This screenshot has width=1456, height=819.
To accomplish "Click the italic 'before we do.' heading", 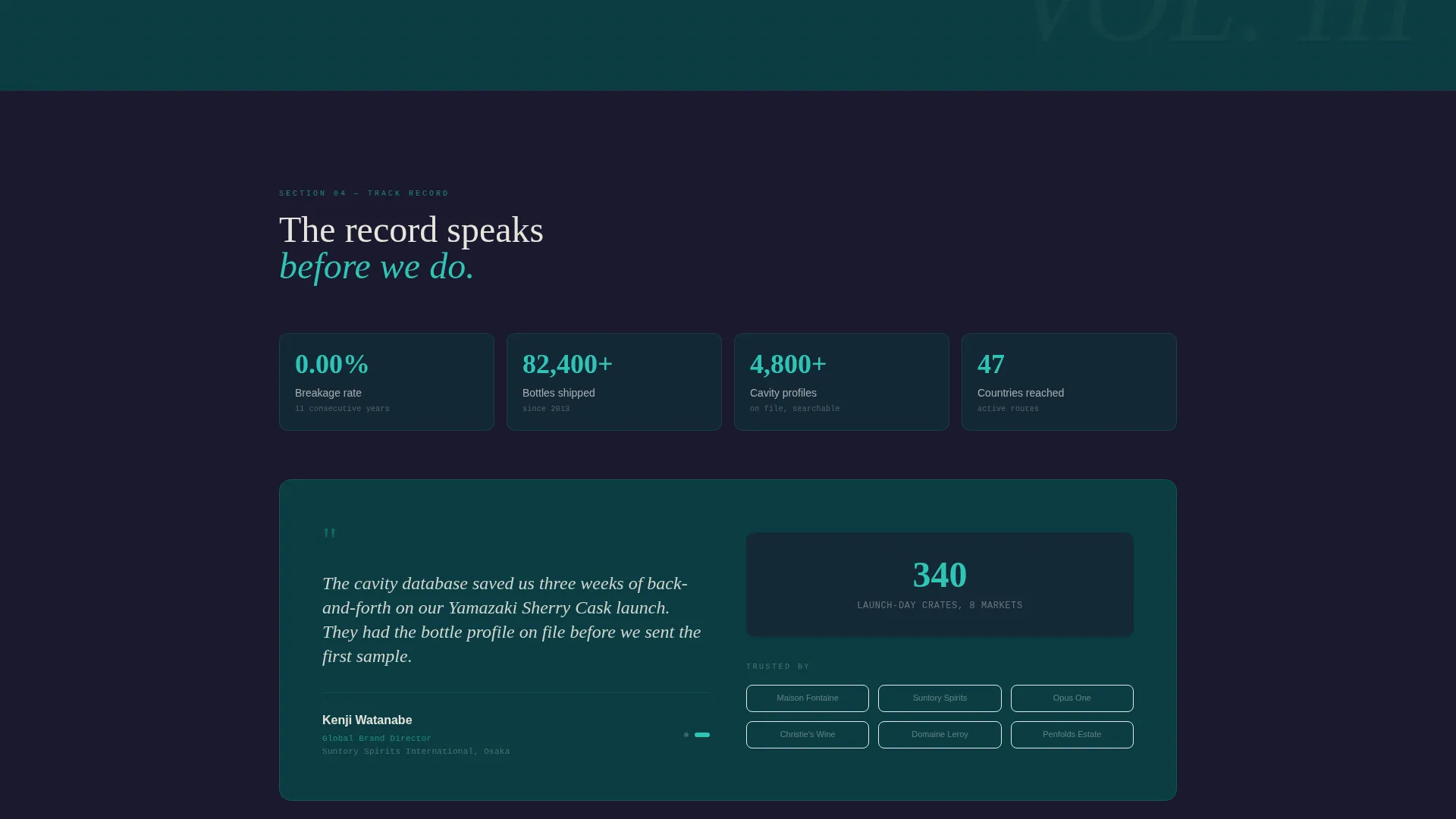I will point(377,267).
